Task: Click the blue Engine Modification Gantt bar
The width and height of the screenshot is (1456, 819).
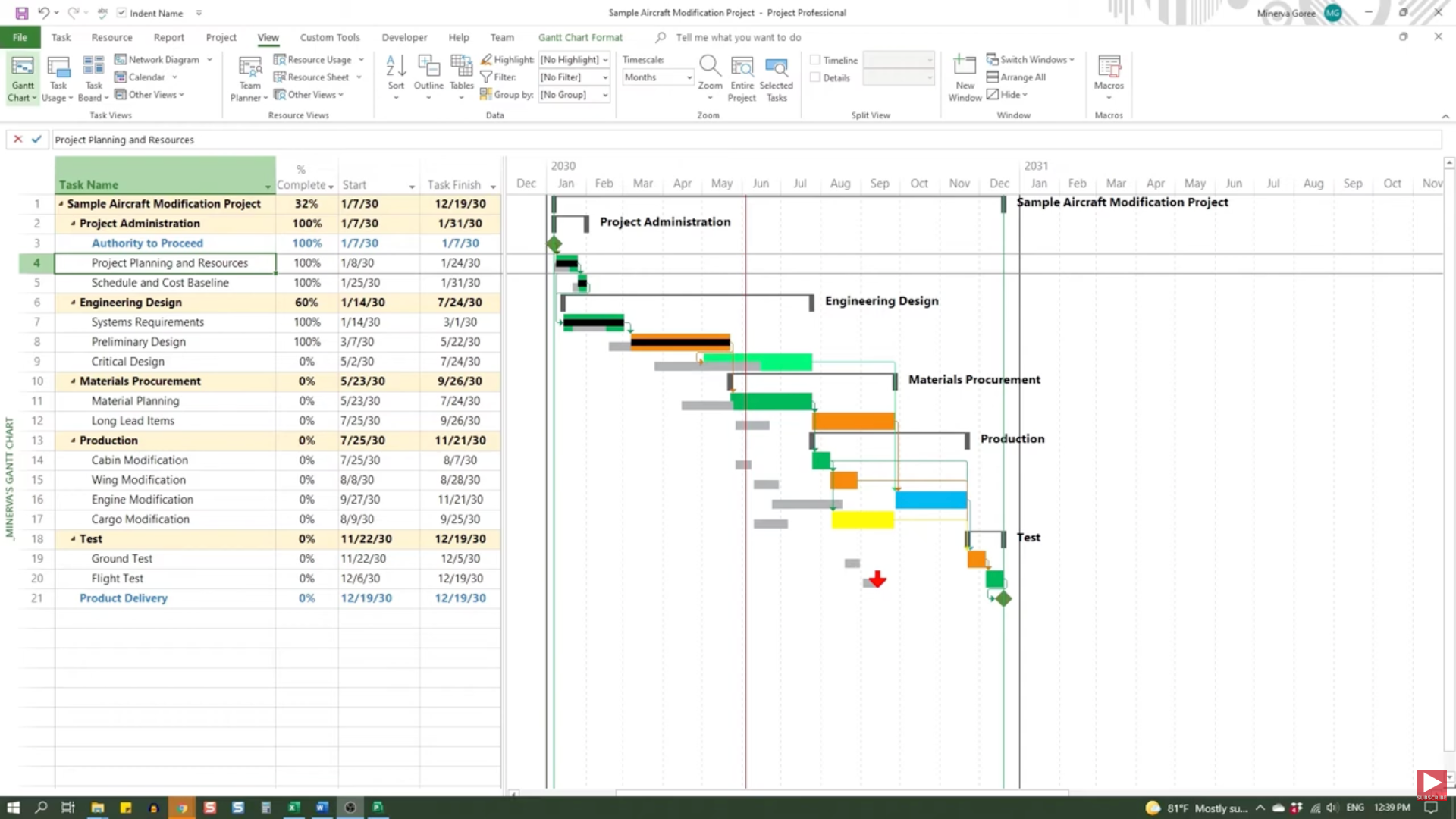Action: (x=930, y=500)
